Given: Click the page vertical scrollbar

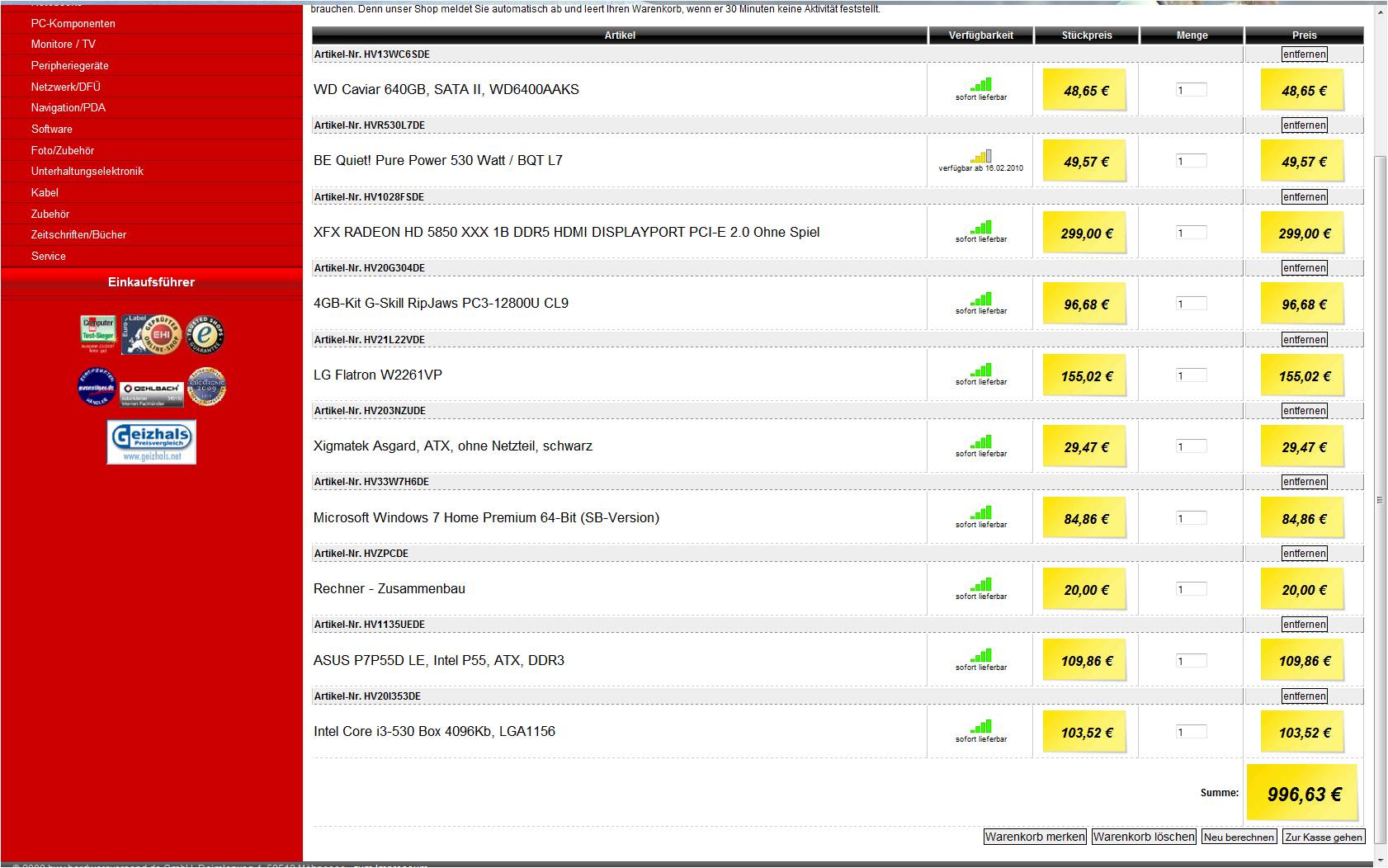Looking at the screenshot, I should click(1380, 499).
